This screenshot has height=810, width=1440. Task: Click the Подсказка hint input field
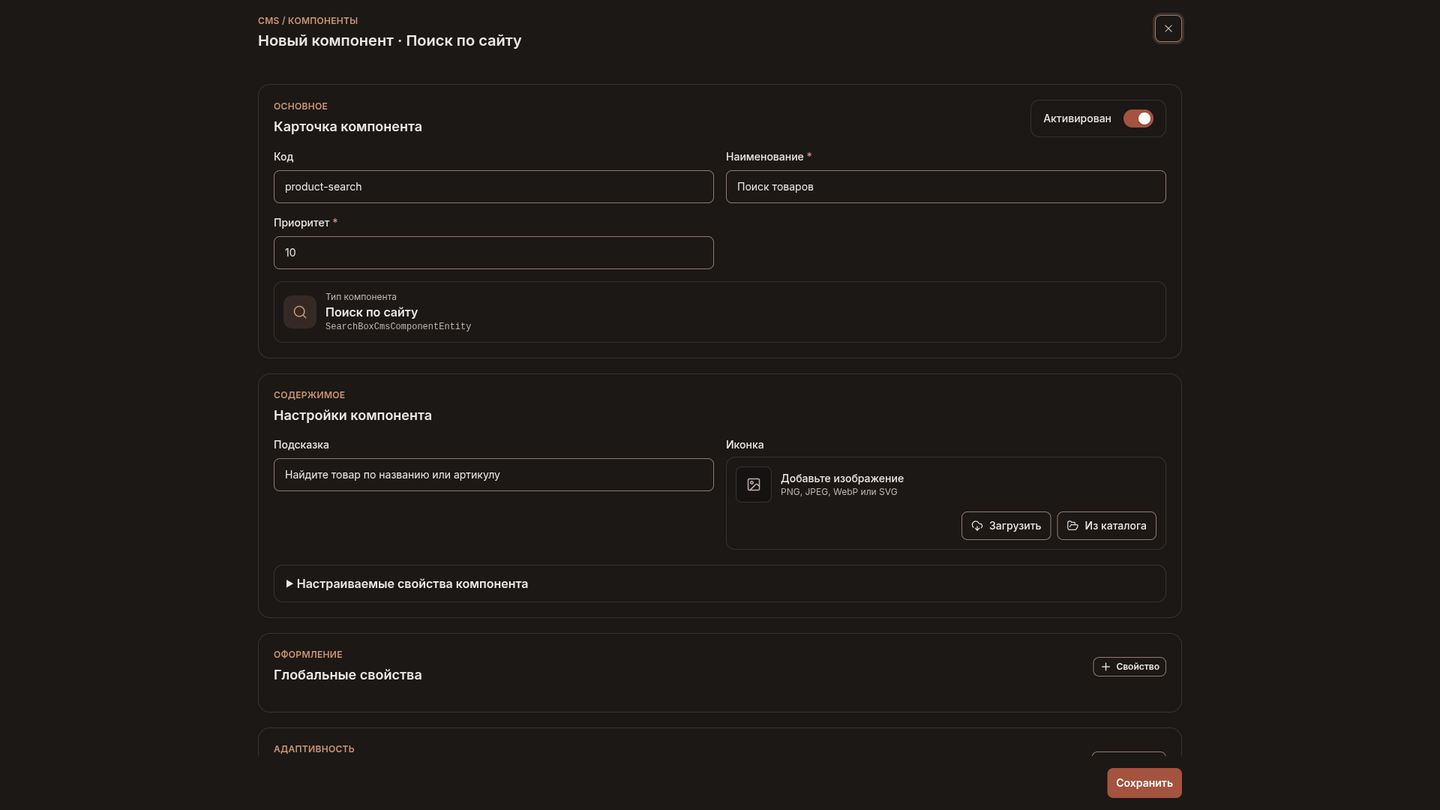pyautogui.click(x=494, y=475)
